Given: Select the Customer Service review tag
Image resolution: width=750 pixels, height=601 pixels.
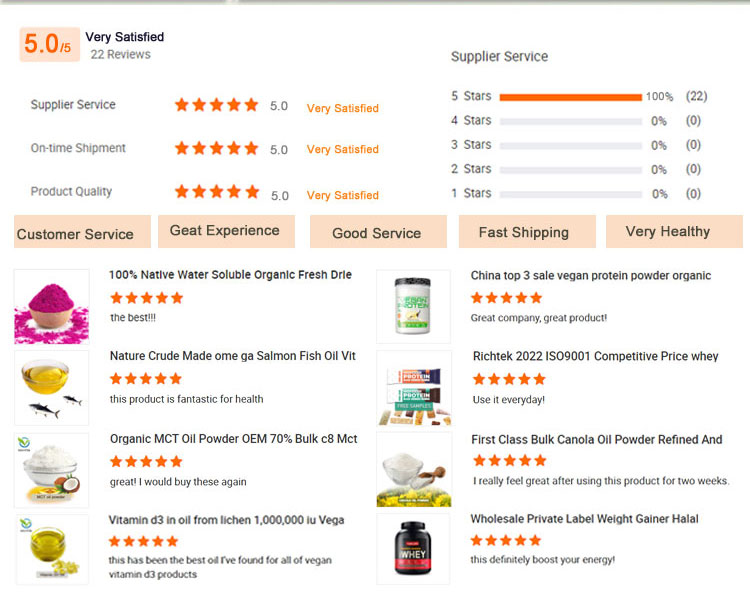Looking at the screenshot, I should coord(82,232).
